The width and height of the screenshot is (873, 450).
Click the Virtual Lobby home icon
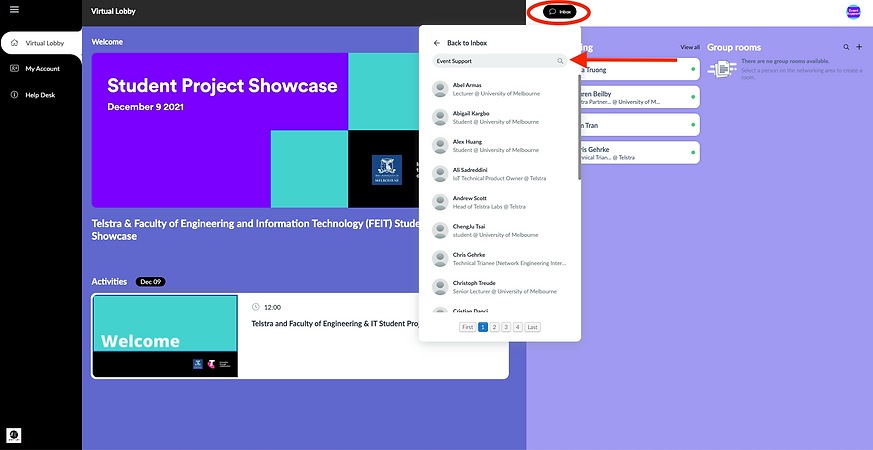point(15,43)
